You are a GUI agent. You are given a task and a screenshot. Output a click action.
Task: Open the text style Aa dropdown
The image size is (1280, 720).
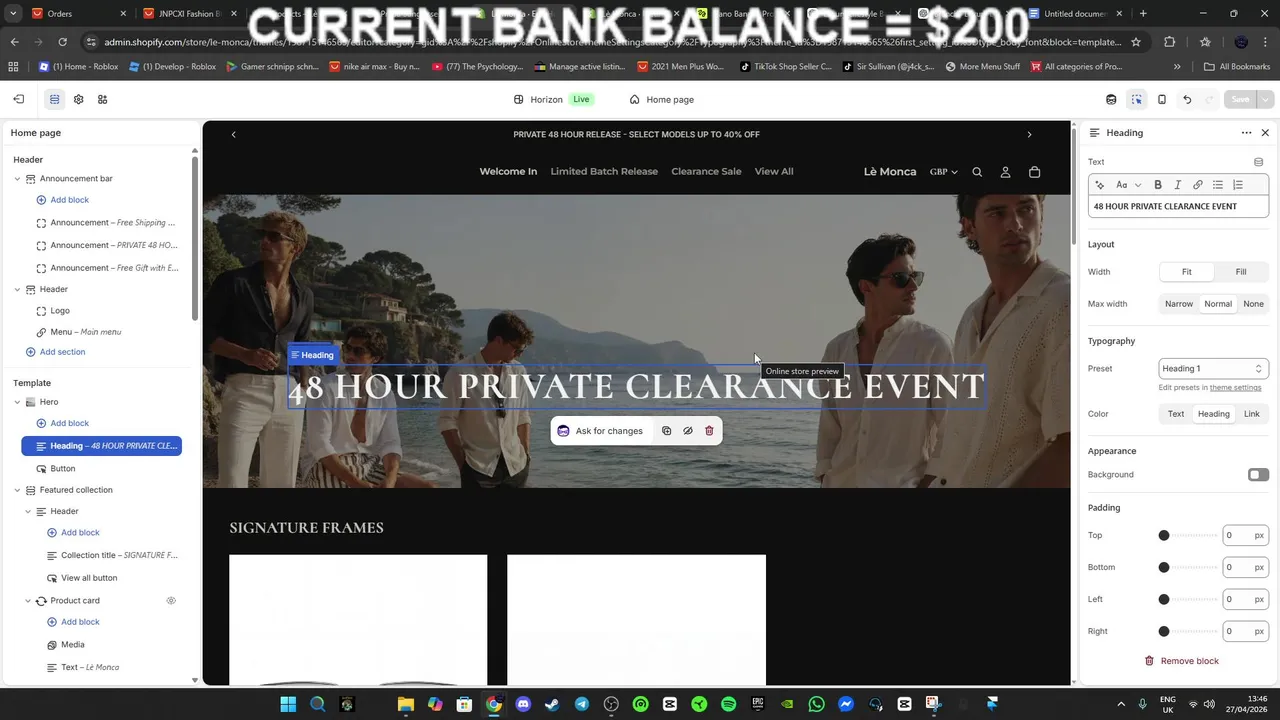(x=1128, y=185)
